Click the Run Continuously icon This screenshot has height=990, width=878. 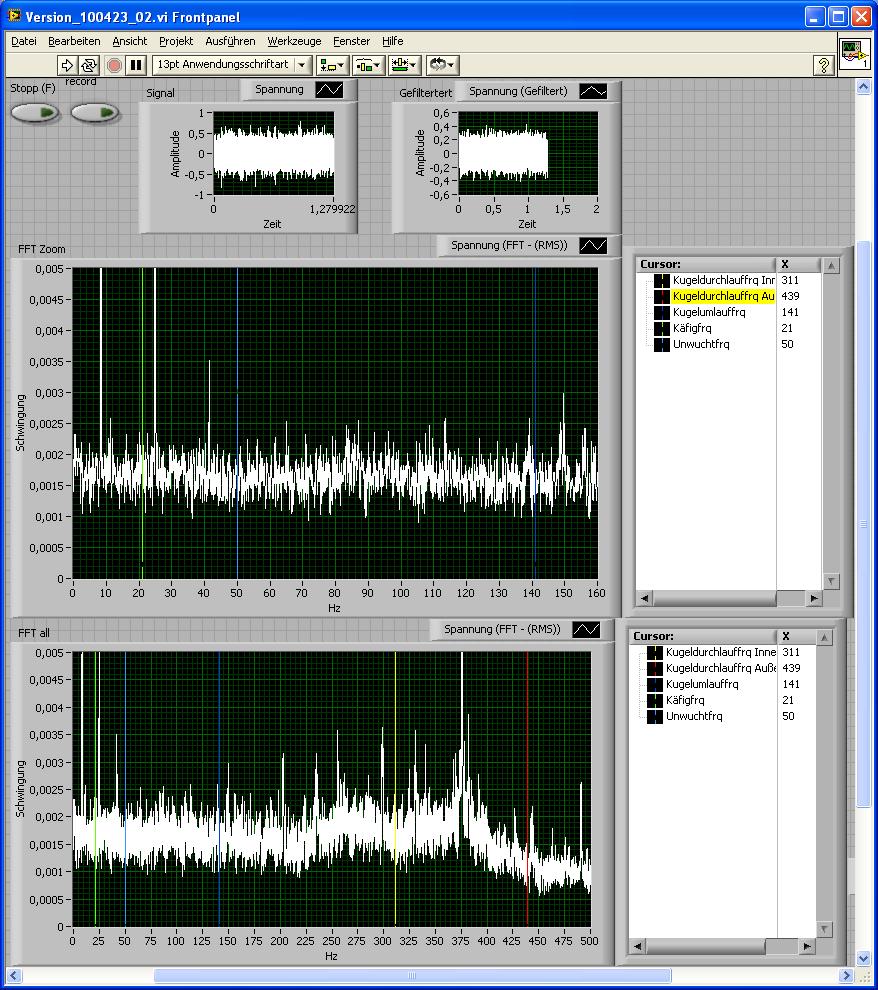tap(89, 65)
